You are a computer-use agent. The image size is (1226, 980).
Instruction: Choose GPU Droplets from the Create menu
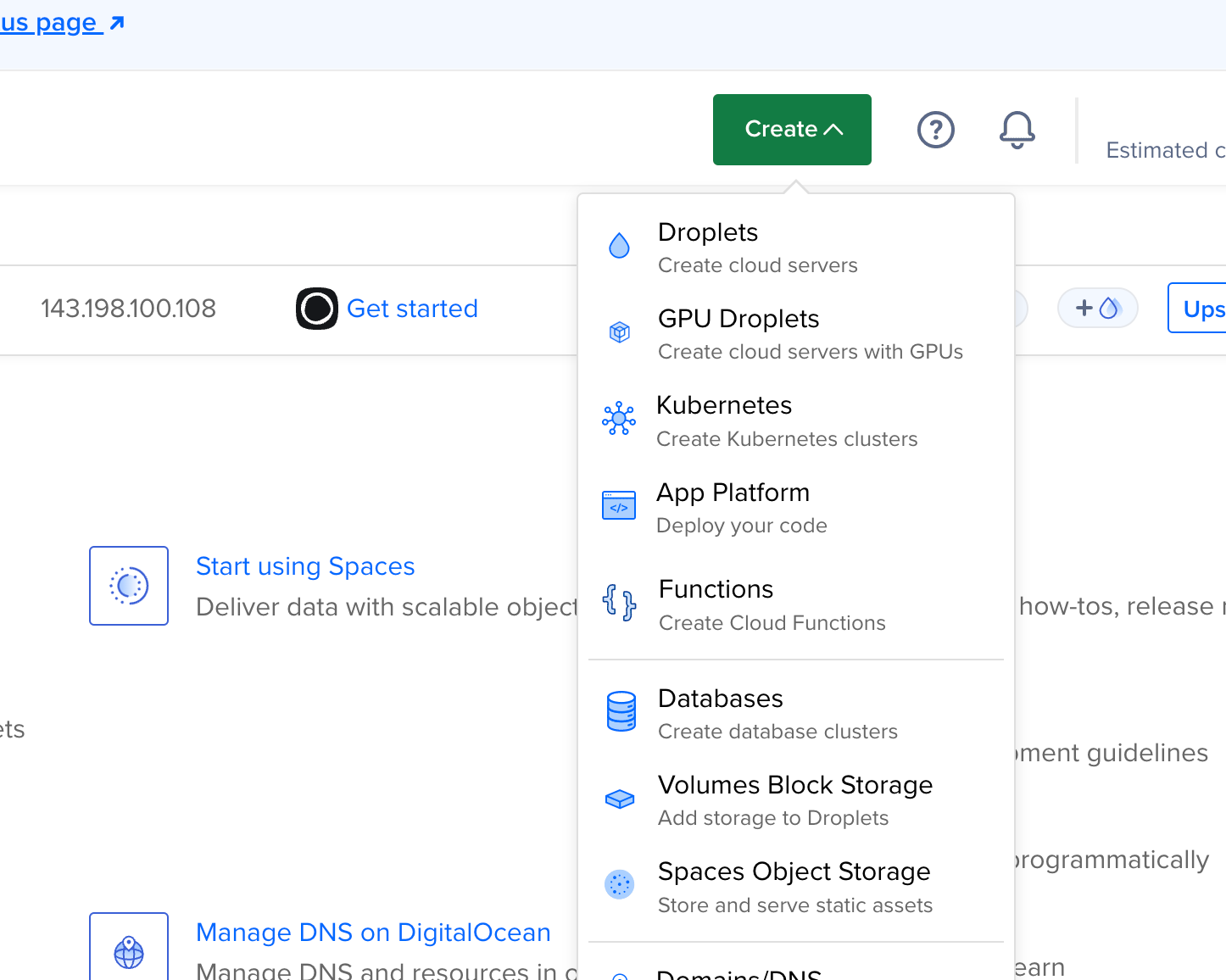796,334
